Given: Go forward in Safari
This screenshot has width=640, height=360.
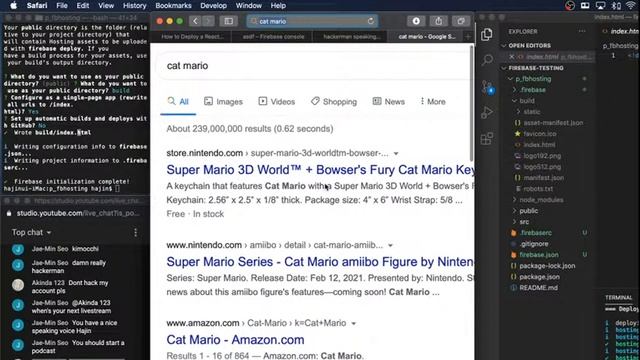Looking at the screenshot, I should coord(208,21).
